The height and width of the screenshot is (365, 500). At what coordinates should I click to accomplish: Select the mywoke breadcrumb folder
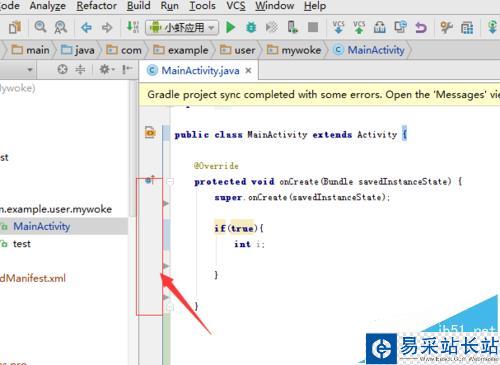[294, 50]
